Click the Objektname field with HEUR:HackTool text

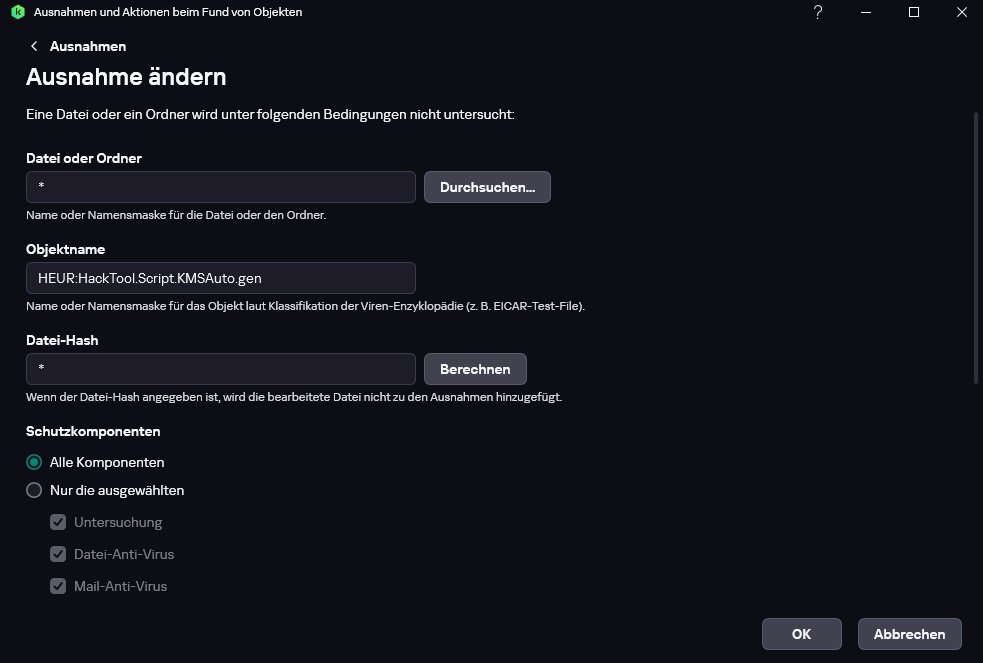(x=221, y=278)
